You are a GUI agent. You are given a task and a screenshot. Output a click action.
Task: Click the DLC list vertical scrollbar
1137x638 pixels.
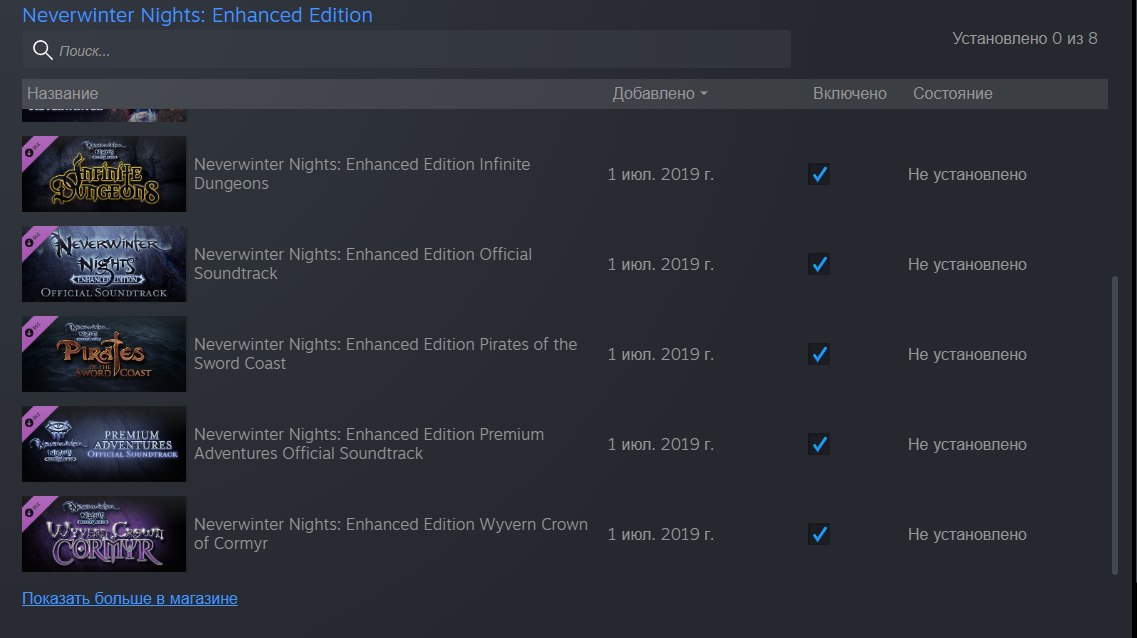point(1115,426)
